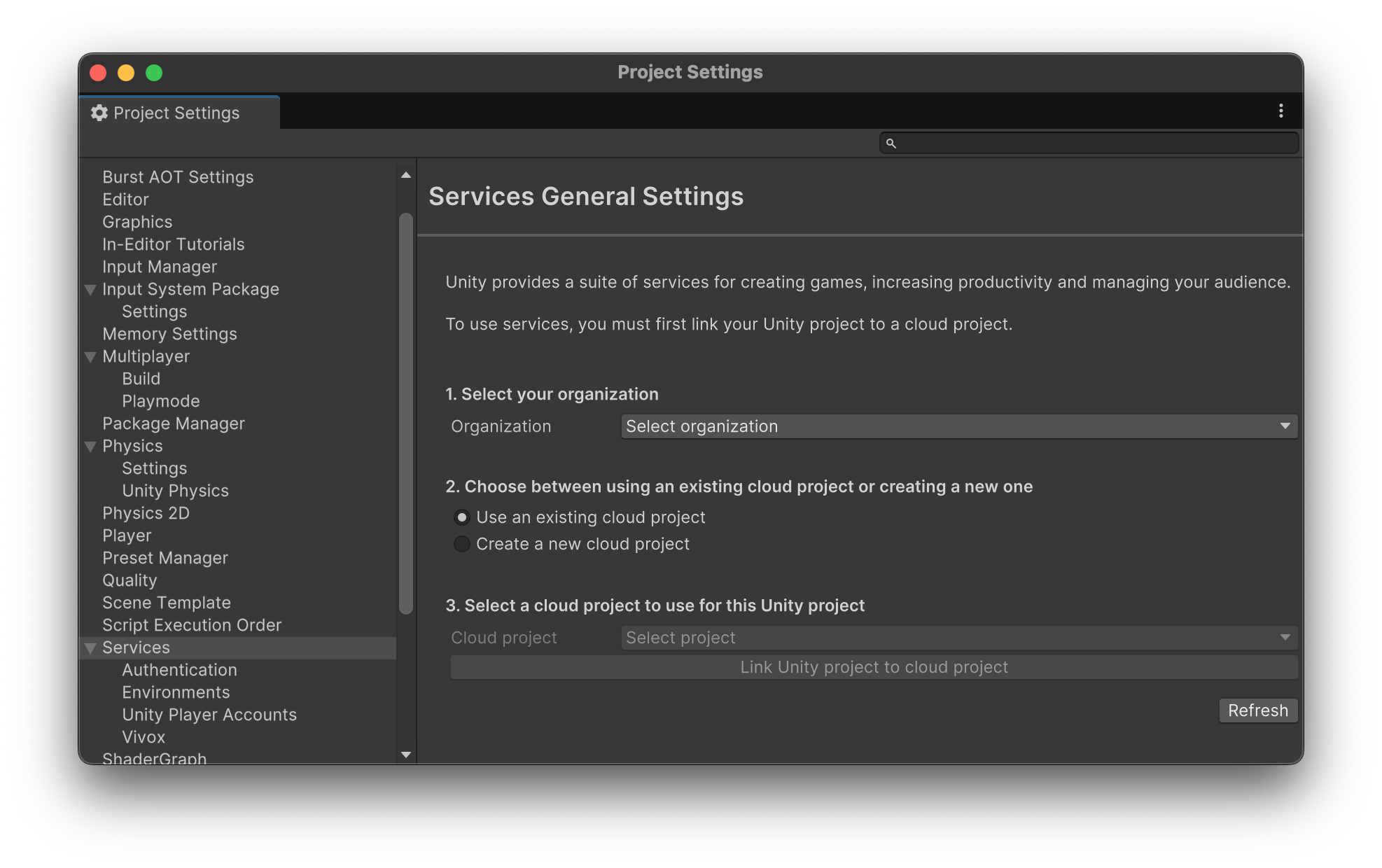The image size is (1382, 868).
Task: Focus the settings search field
Action: [x=1089, y=143]
